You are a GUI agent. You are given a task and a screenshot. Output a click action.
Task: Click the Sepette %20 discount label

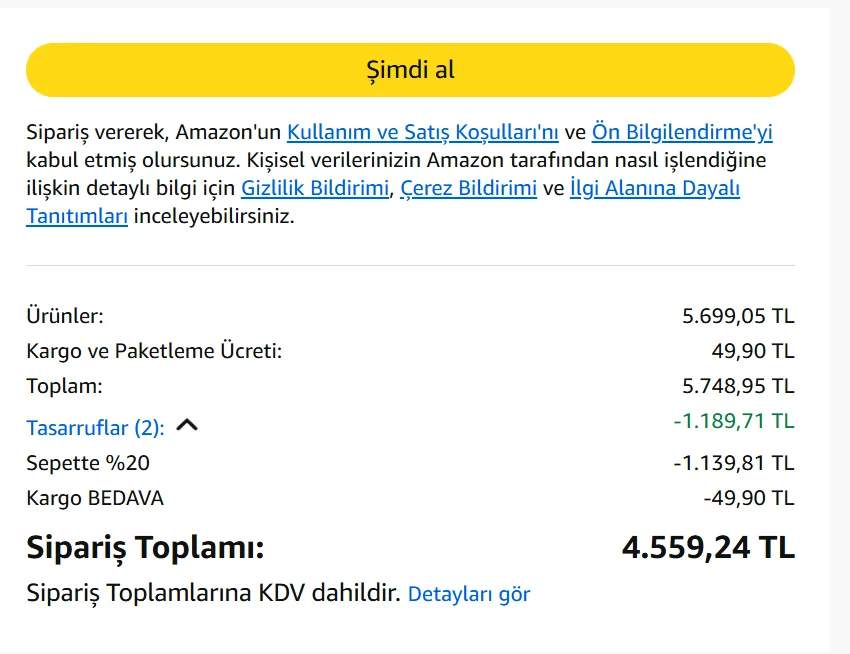coord(88,463)
